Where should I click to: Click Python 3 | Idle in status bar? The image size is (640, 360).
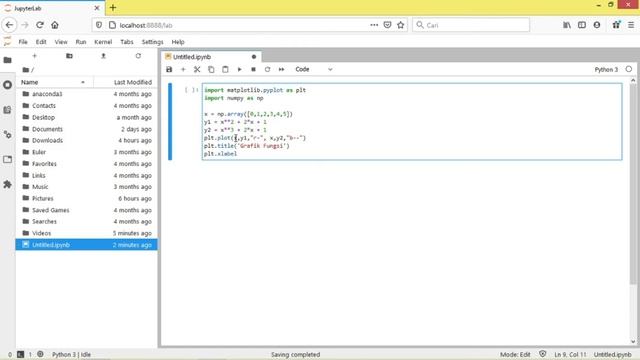[x=71, y=354]
